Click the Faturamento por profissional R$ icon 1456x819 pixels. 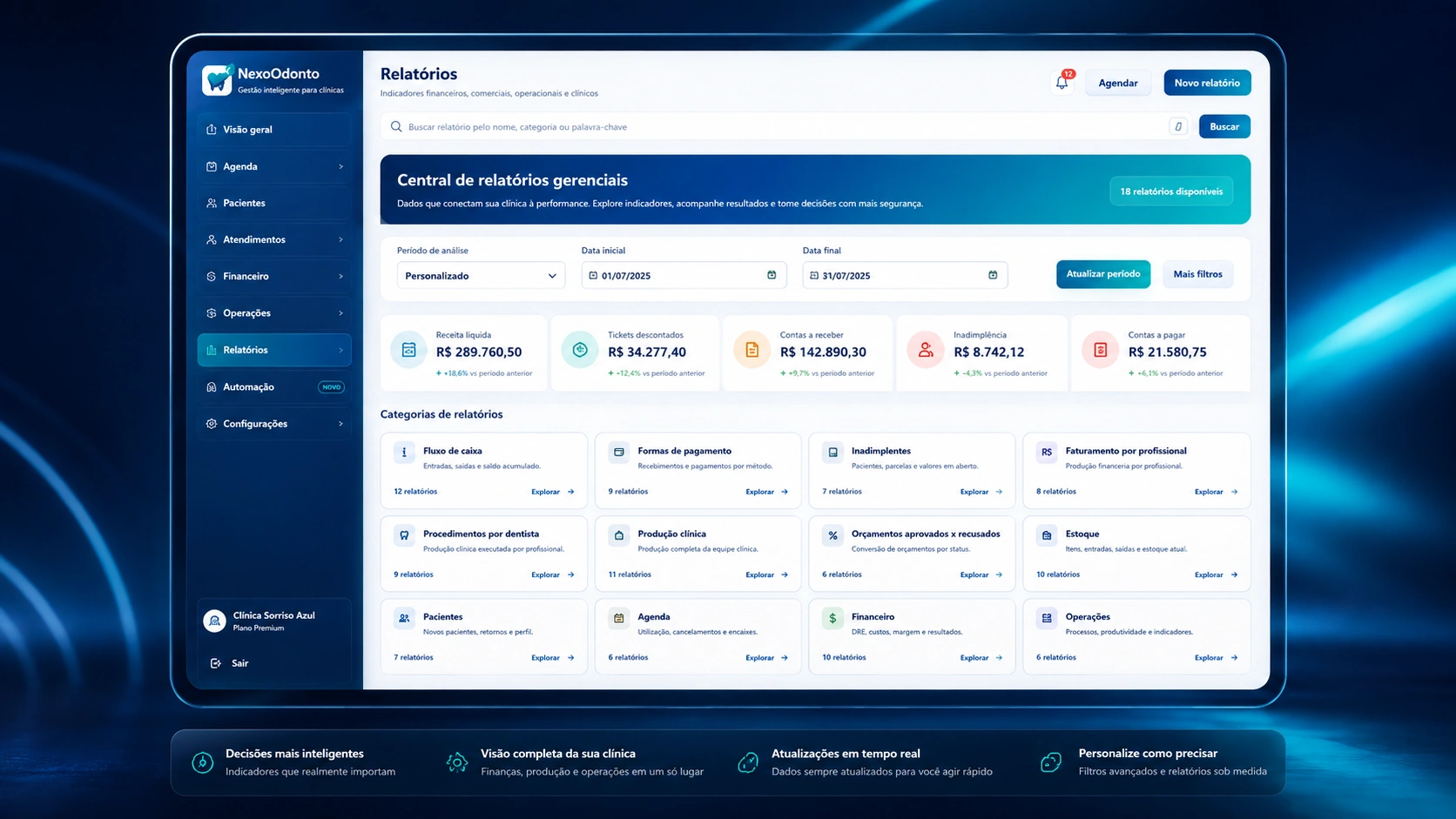pyautogui.click(x=1047, y=453)
